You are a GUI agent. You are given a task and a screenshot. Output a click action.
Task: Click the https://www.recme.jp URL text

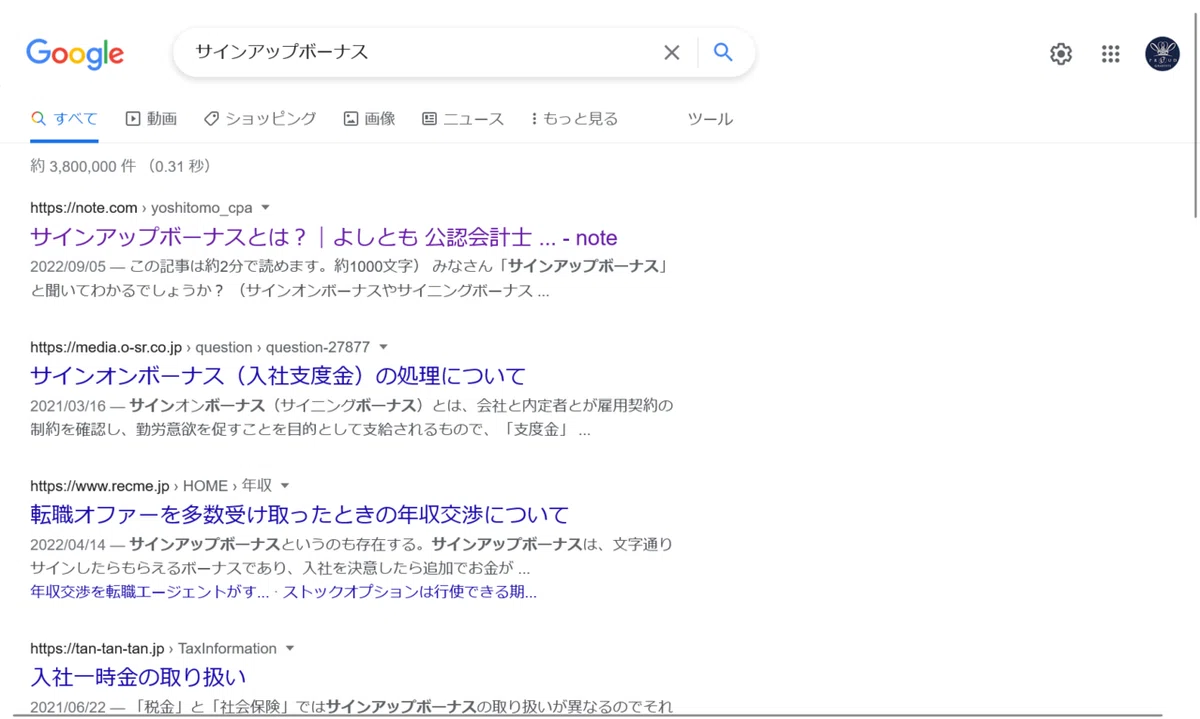100,486
